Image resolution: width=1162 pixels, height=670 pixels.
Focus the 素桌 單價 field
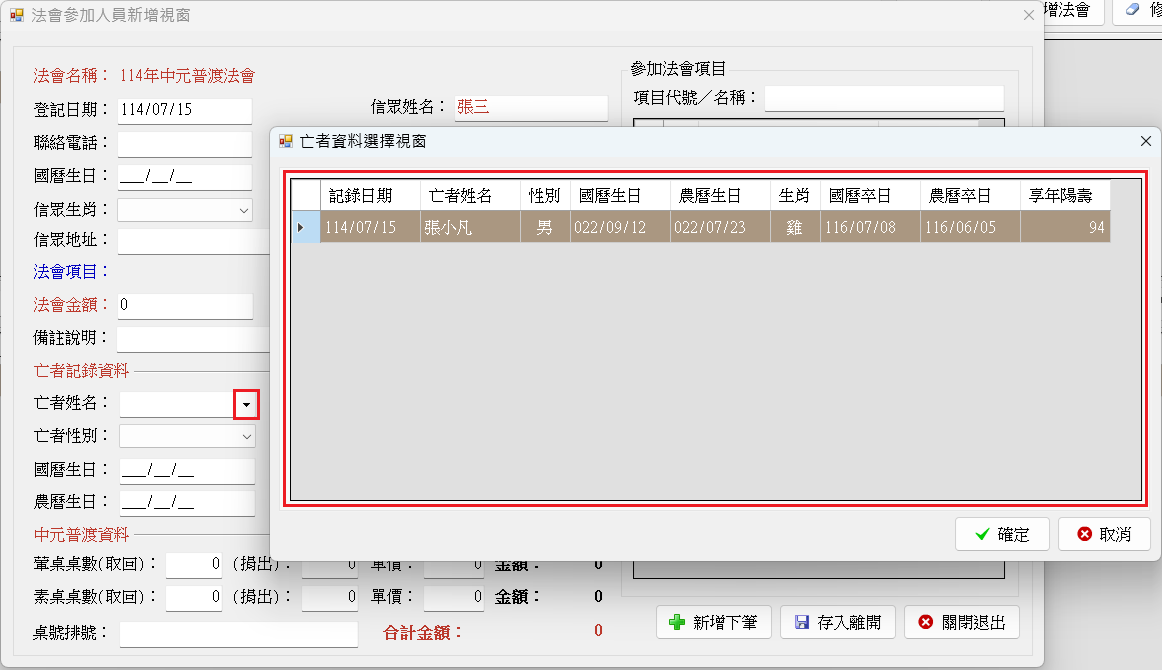(x=454, y=597)
